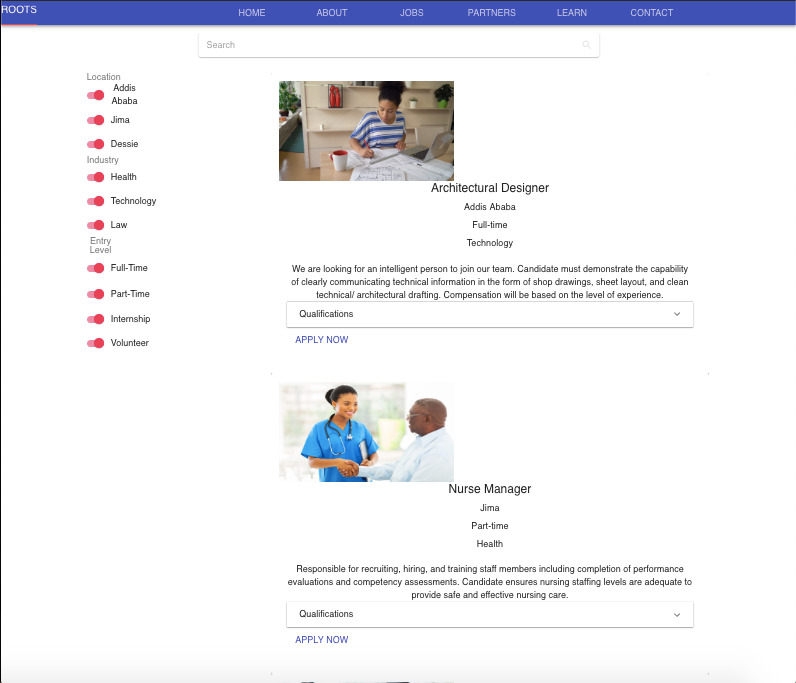Image resolution: width=796 pixels, height=683 pixels.
Task: Open the CONTACT nav item
Action: (652, 13)
